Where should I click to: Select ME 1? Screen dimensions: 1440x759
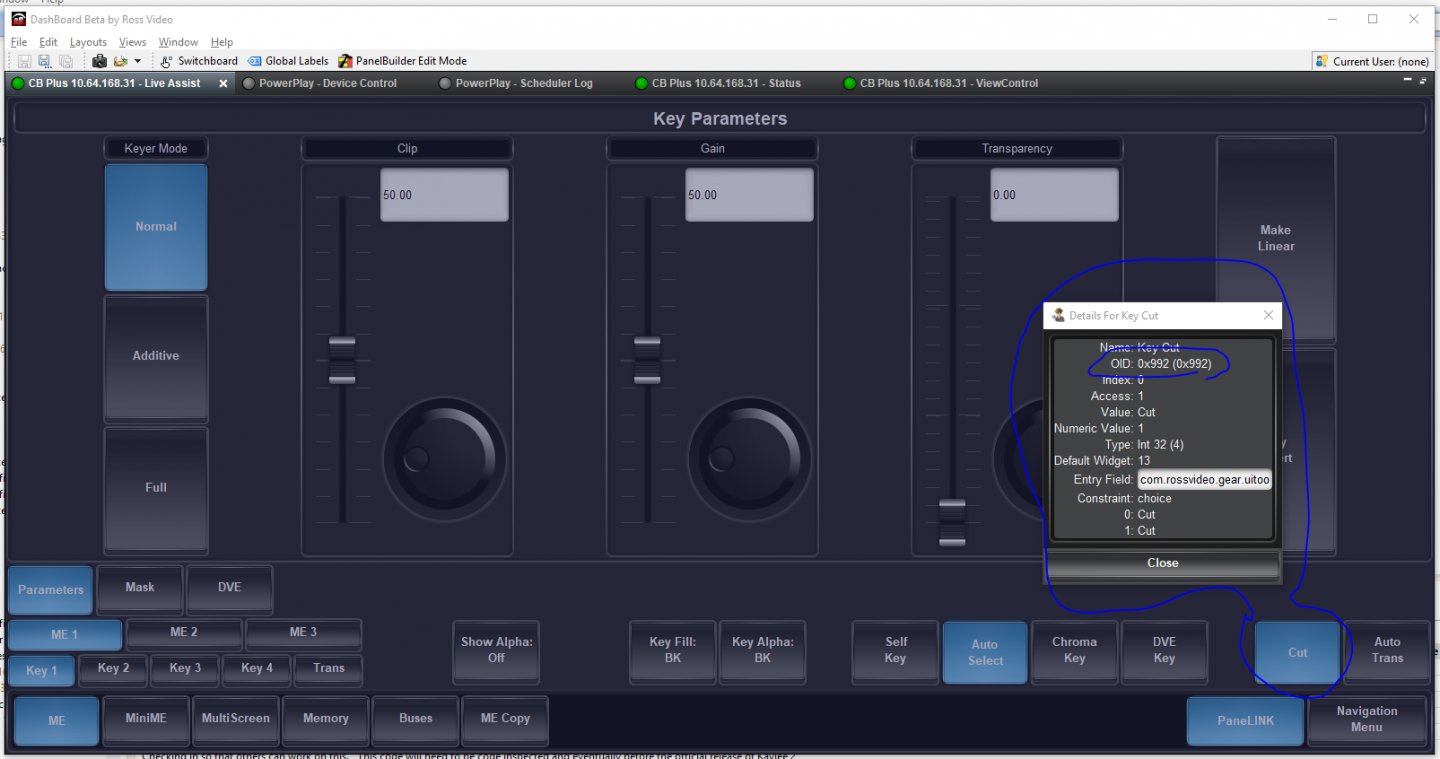pos(65,634)
